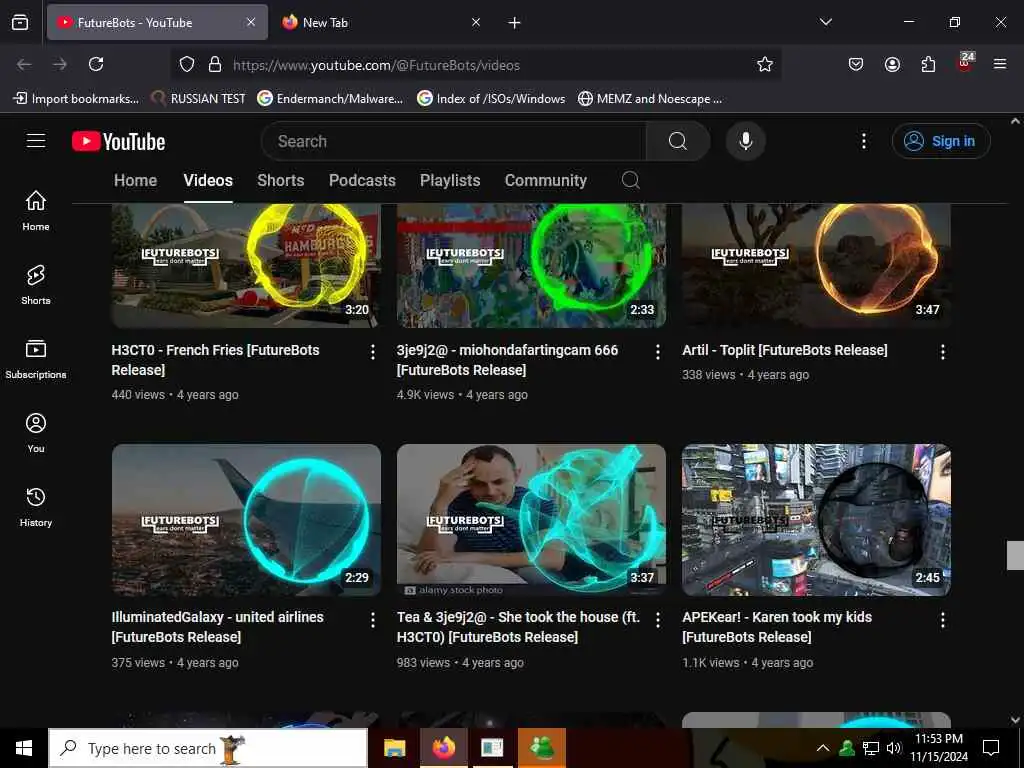Viewport: 1024px width, 768px height.
Task: Open Shorts in YouTube sidebar
Action: pyautogui.click(x=36, y=285)
